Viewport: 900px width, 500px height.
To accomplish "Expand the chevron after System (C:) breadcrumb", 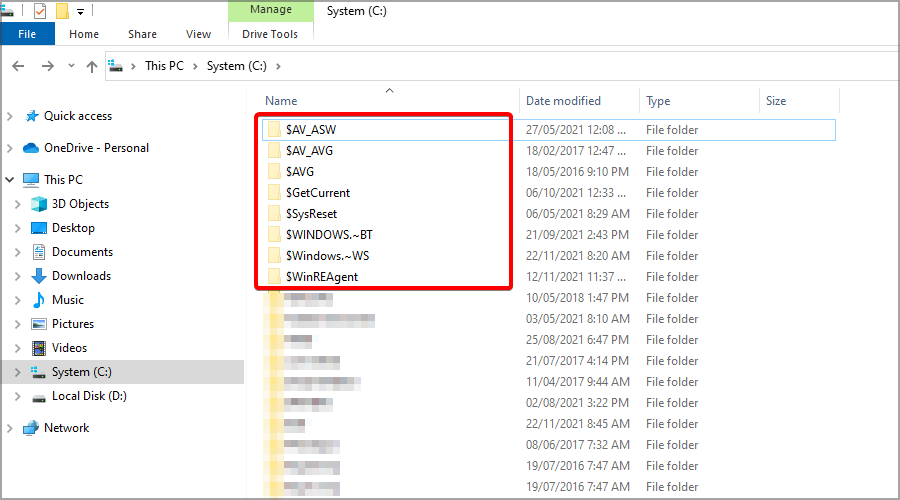I will coord(278,66).
